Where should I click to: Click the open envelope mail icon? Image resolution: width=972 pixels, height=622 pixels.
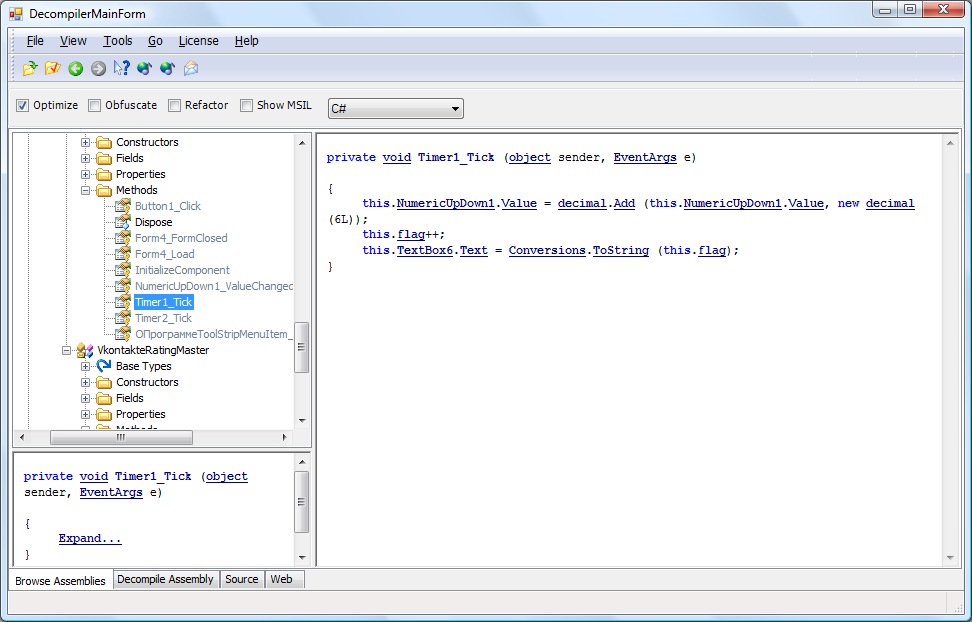click(x=191, y=68)
